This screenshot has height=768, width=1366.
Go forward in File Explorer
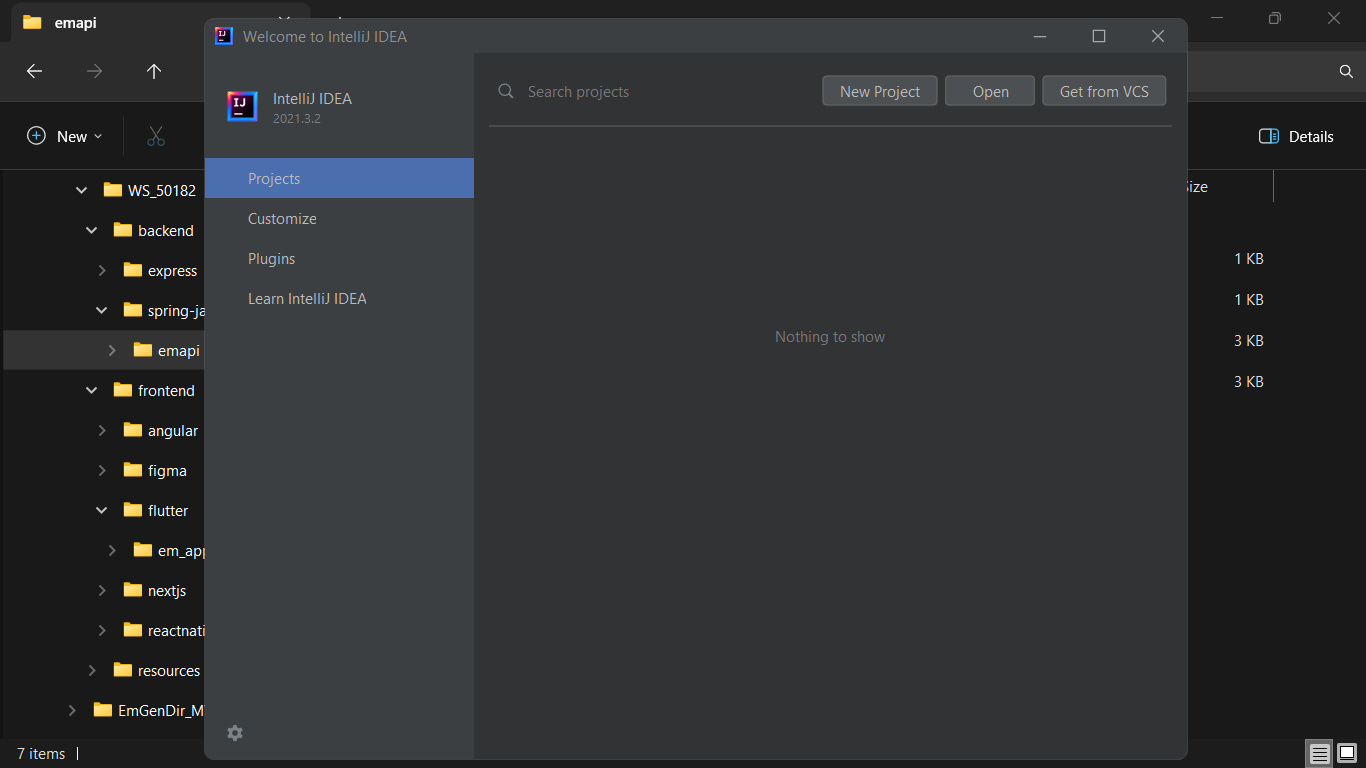pyautogui.click(x=94, y=71)
